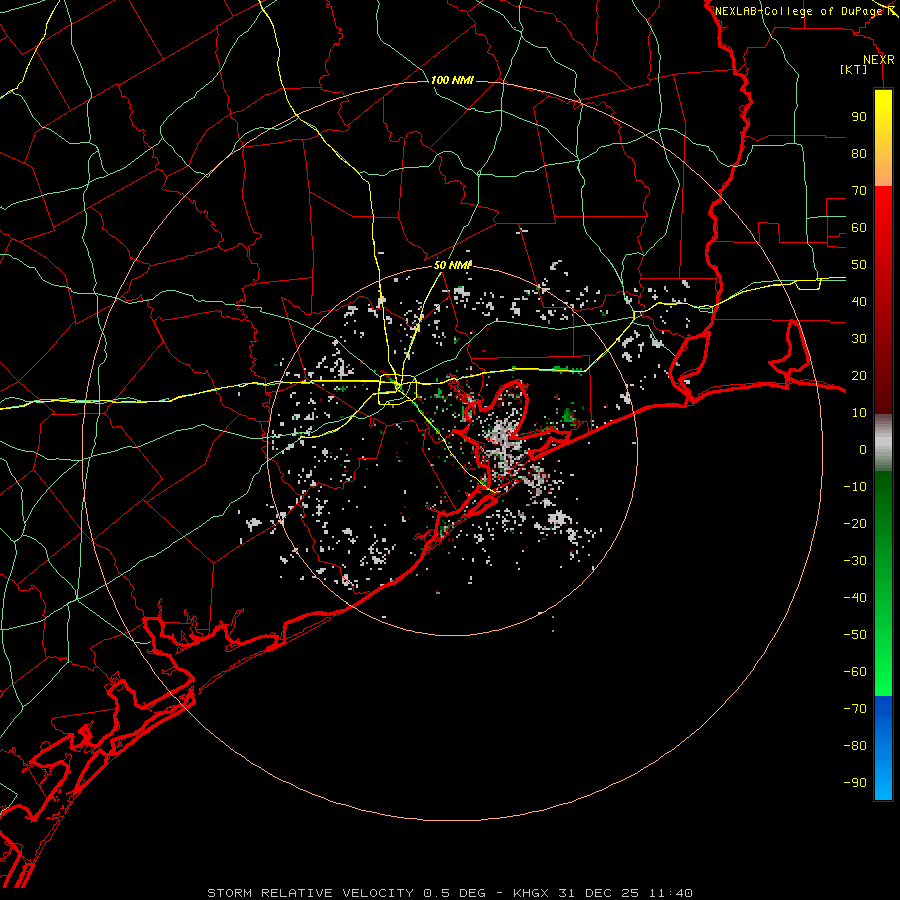Click the 10 value on velocity scale
The height and width of the screenshot is (900, 900).
click(859, 413)
